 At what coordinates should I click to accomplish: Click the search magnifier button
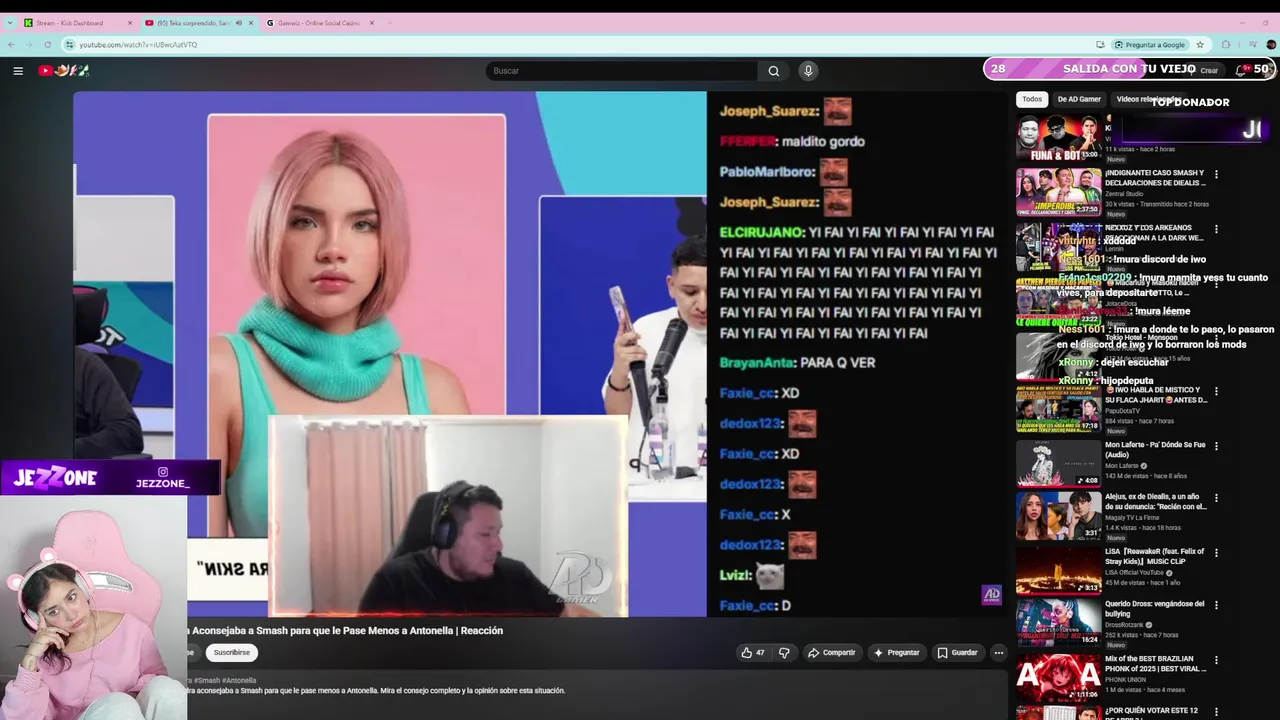pos(773,71)
